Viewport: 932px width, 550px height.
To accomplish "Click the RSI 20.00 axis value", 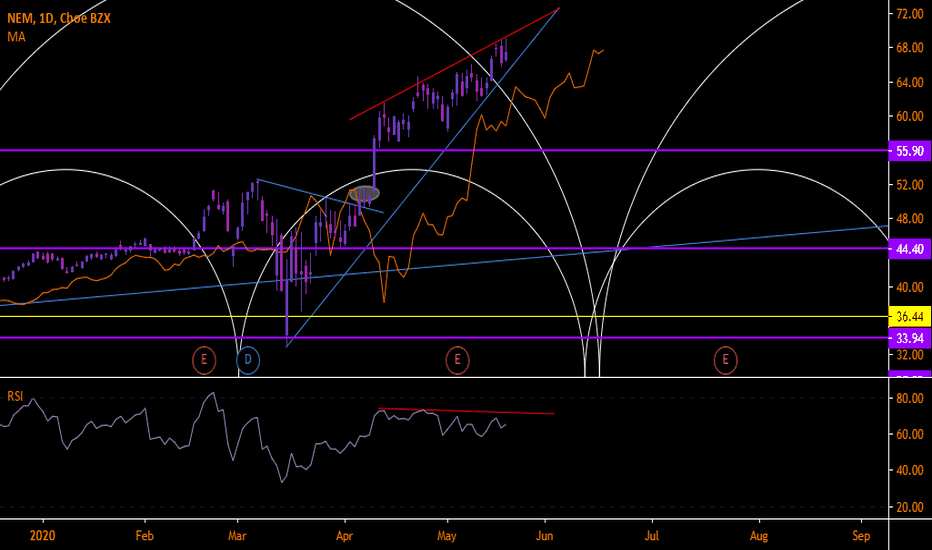I will [x=909, y=507].
